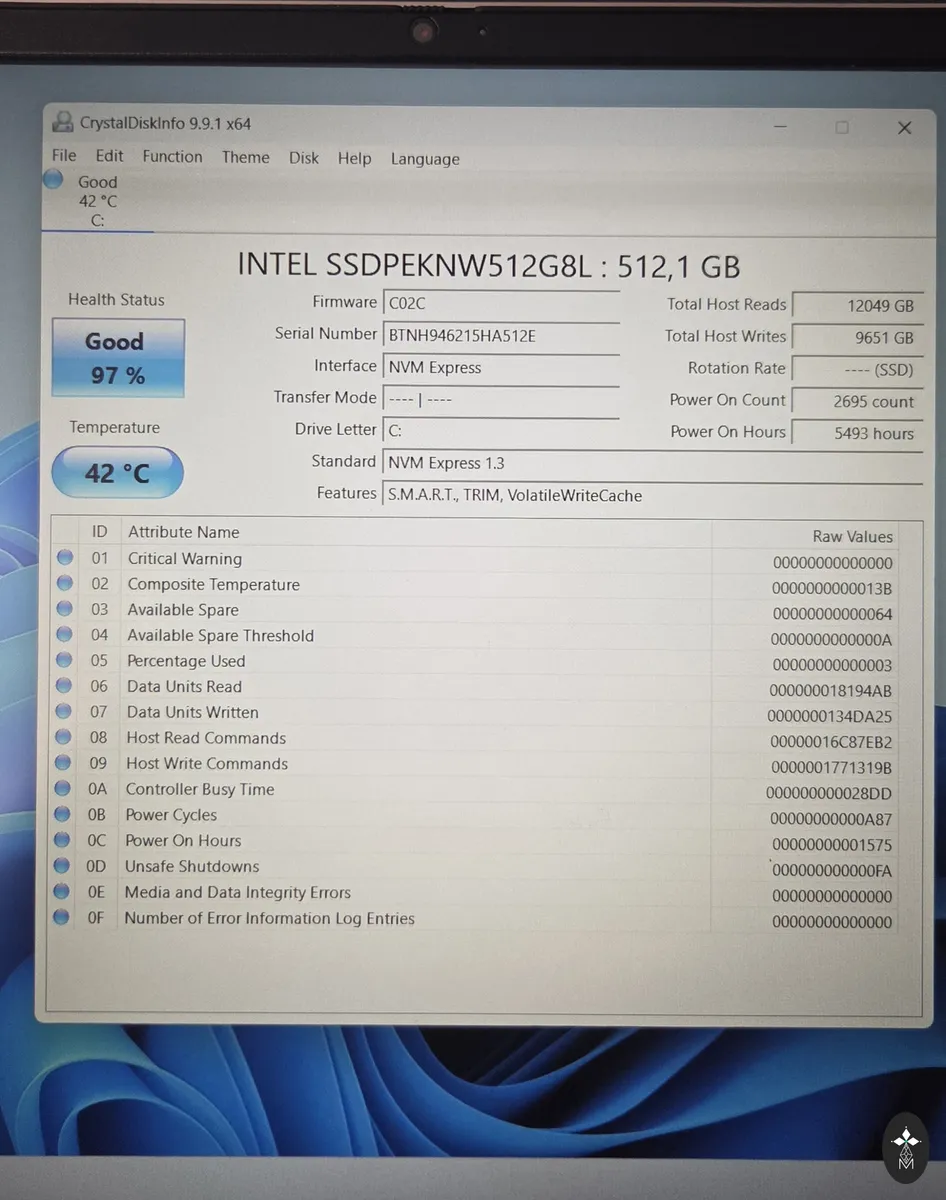This screenshot has width=946, height=1200.
Task: Select the Composite Temperature attribute name
Action: [x=213, y=584]
